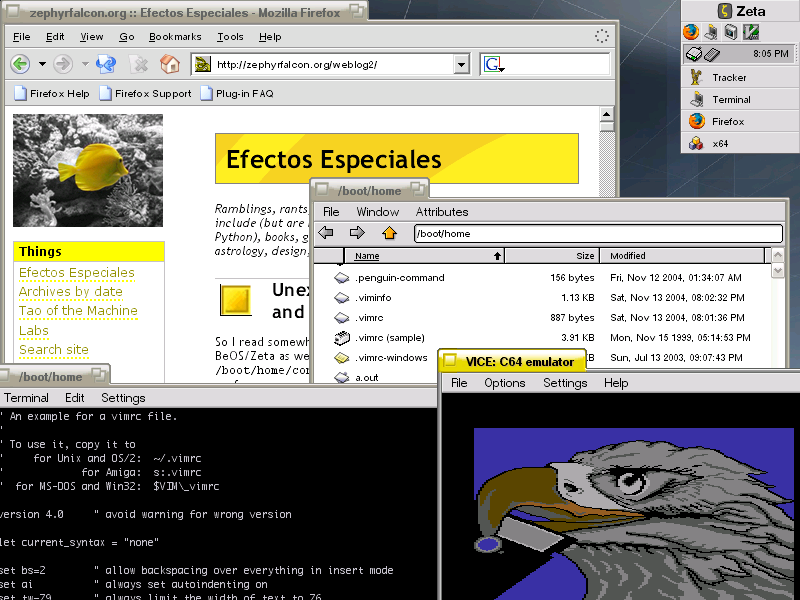Click the Firefox Support bookmark
800x600 pixels.
(x=152, y=94)
